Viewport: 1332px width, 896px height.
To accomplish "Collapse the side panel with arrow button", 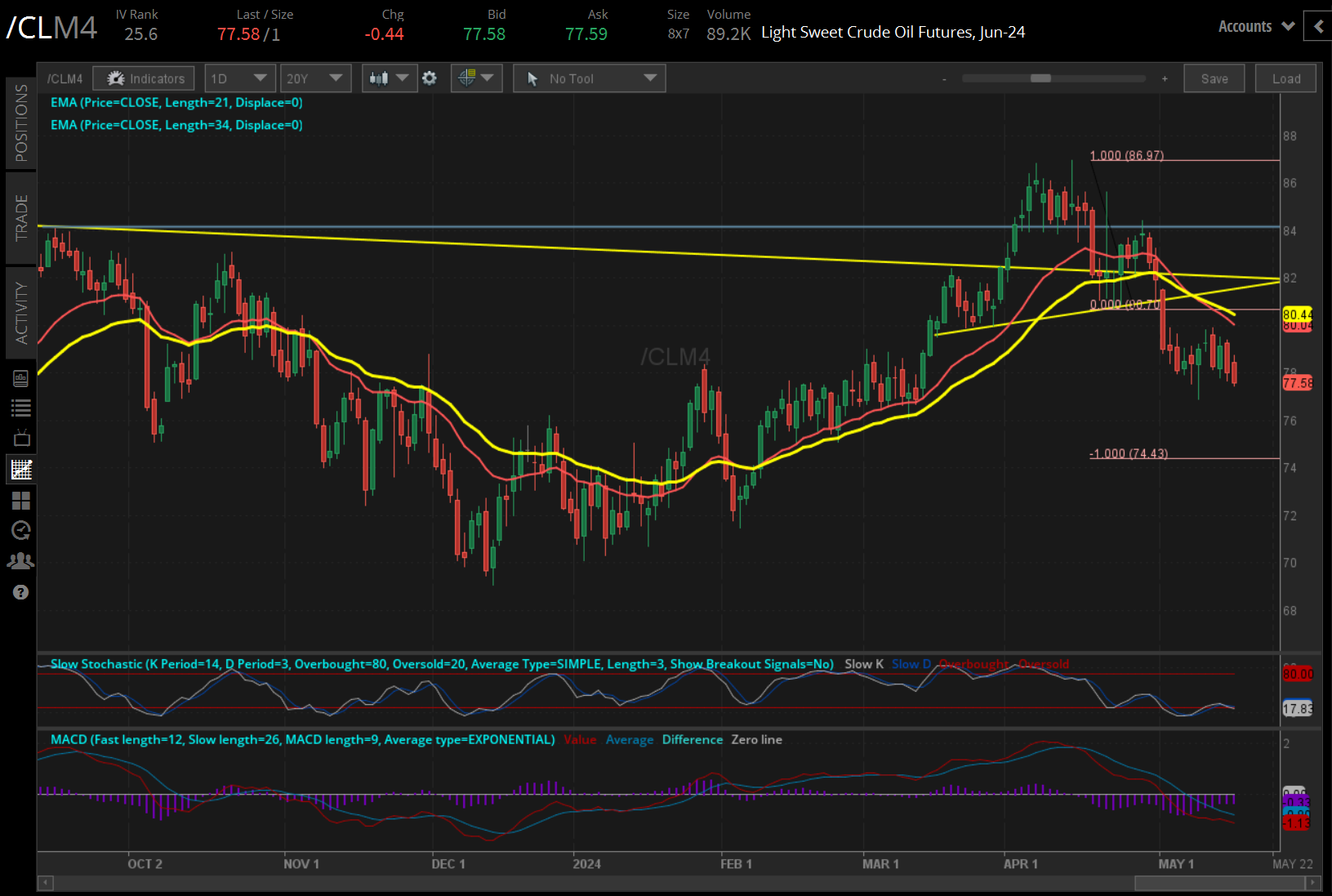I will click(x=1317, y=27).
